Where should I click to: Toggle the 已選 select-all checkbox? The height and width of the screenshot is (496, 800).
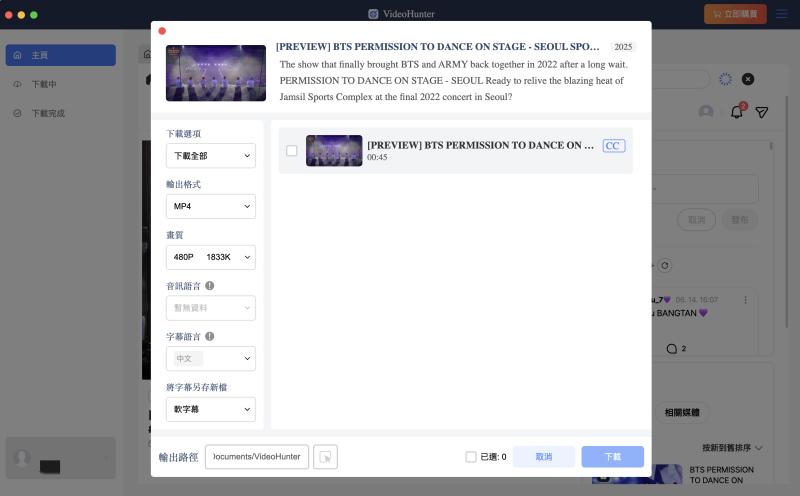471,457
